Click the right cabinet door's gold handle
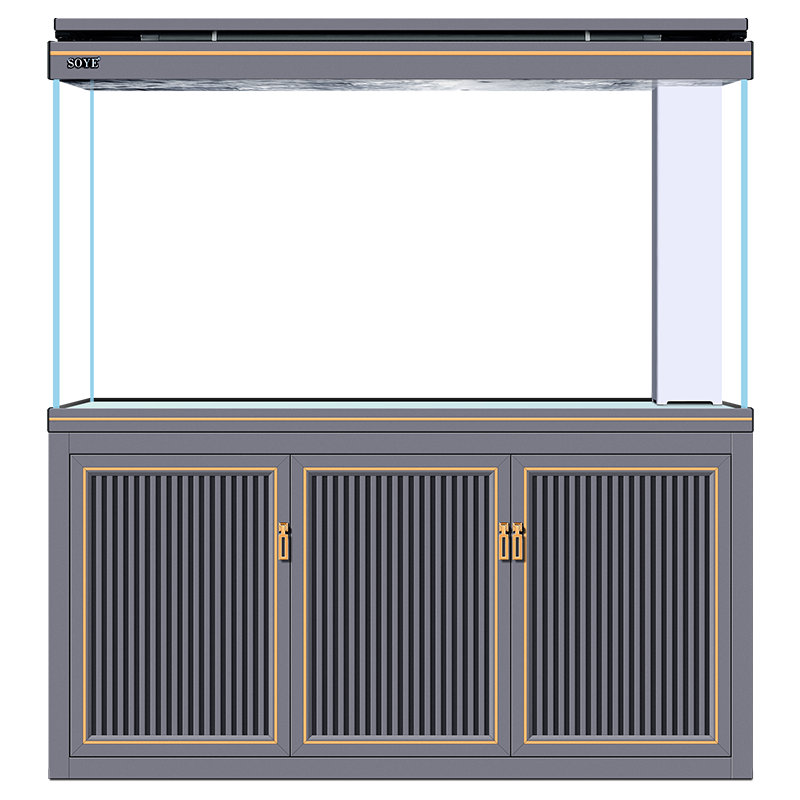Screen dimensions: 800x800 point(519,541)
